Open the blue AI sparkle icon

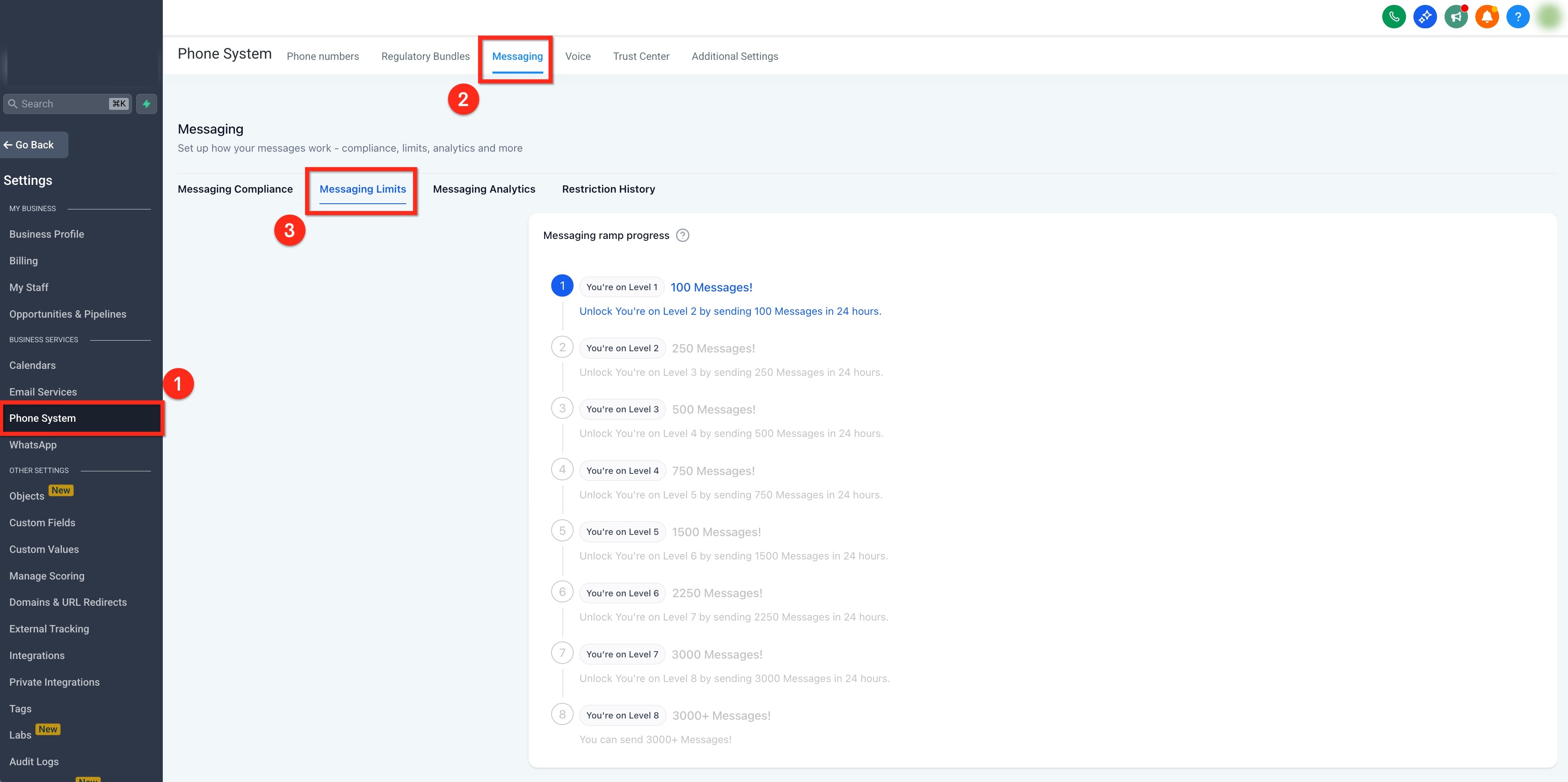1424,16
